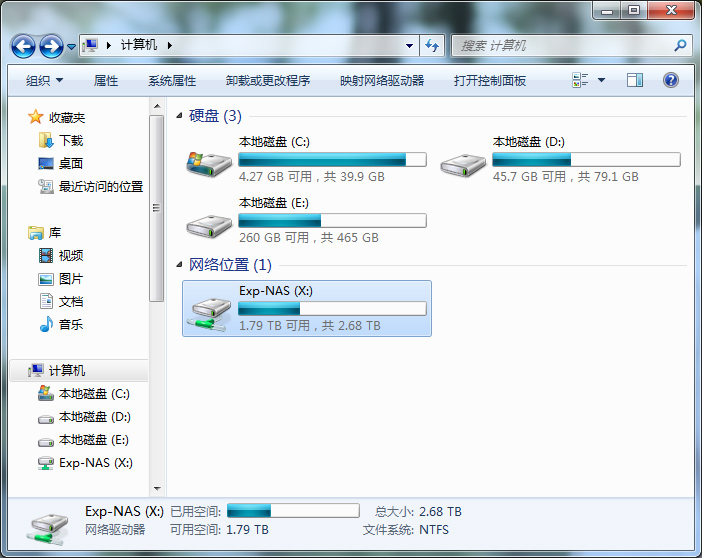Viewport: 702px width, 558px height.
Task: Click the 卸载或更改程序 button
Action: click(268, 80)
